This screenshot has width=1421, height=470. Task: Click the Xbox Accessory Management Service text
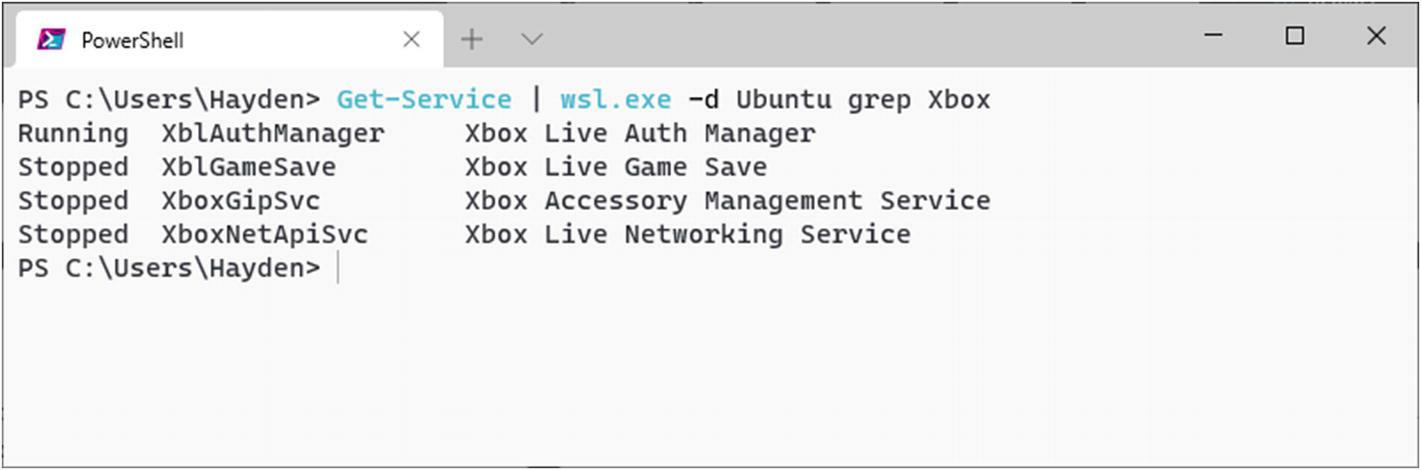click(728, 201)
